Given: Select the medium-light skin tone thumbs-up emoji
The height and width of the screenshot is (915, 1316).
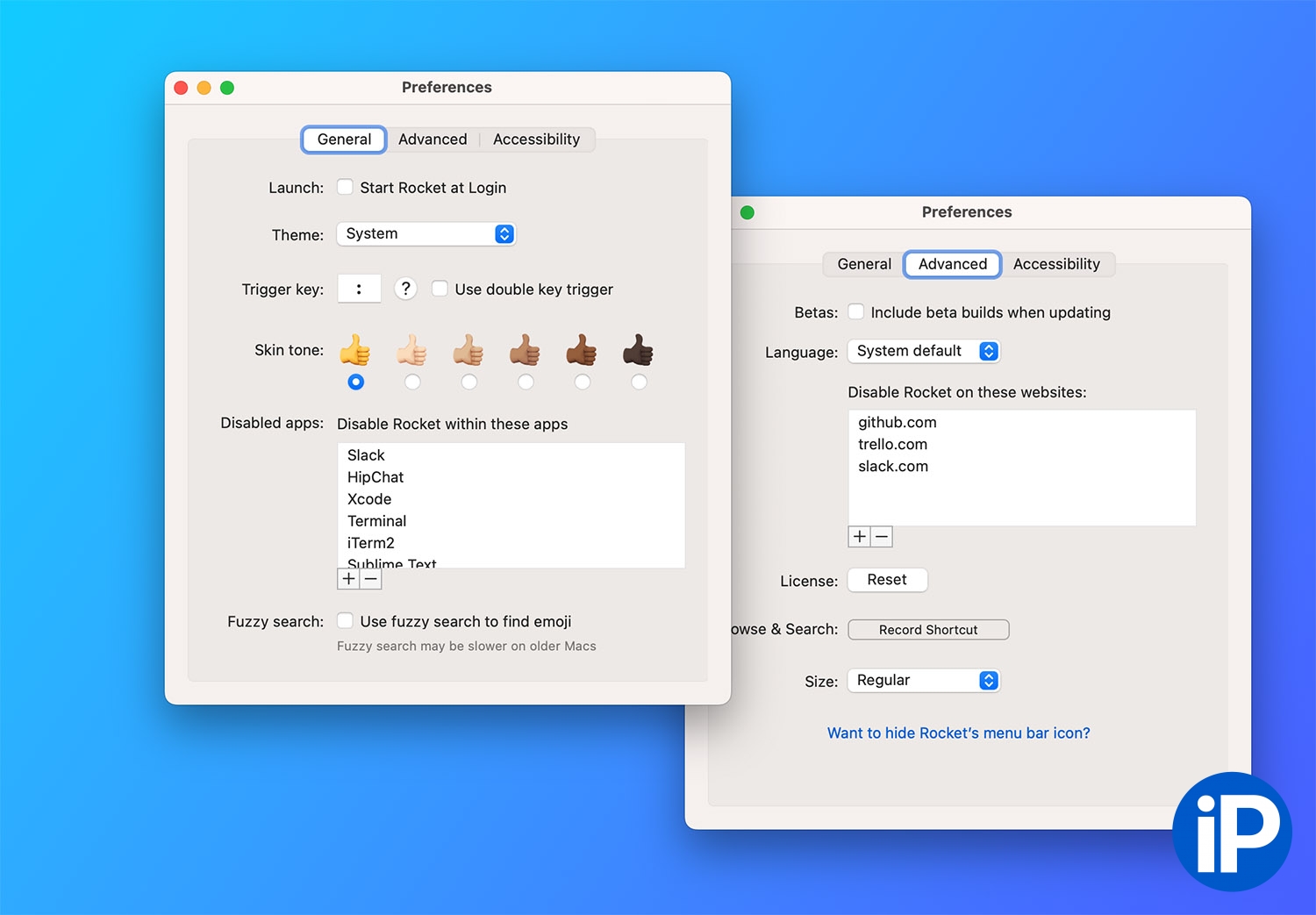Looking at the screenshot, I should [x=468, y=350].
